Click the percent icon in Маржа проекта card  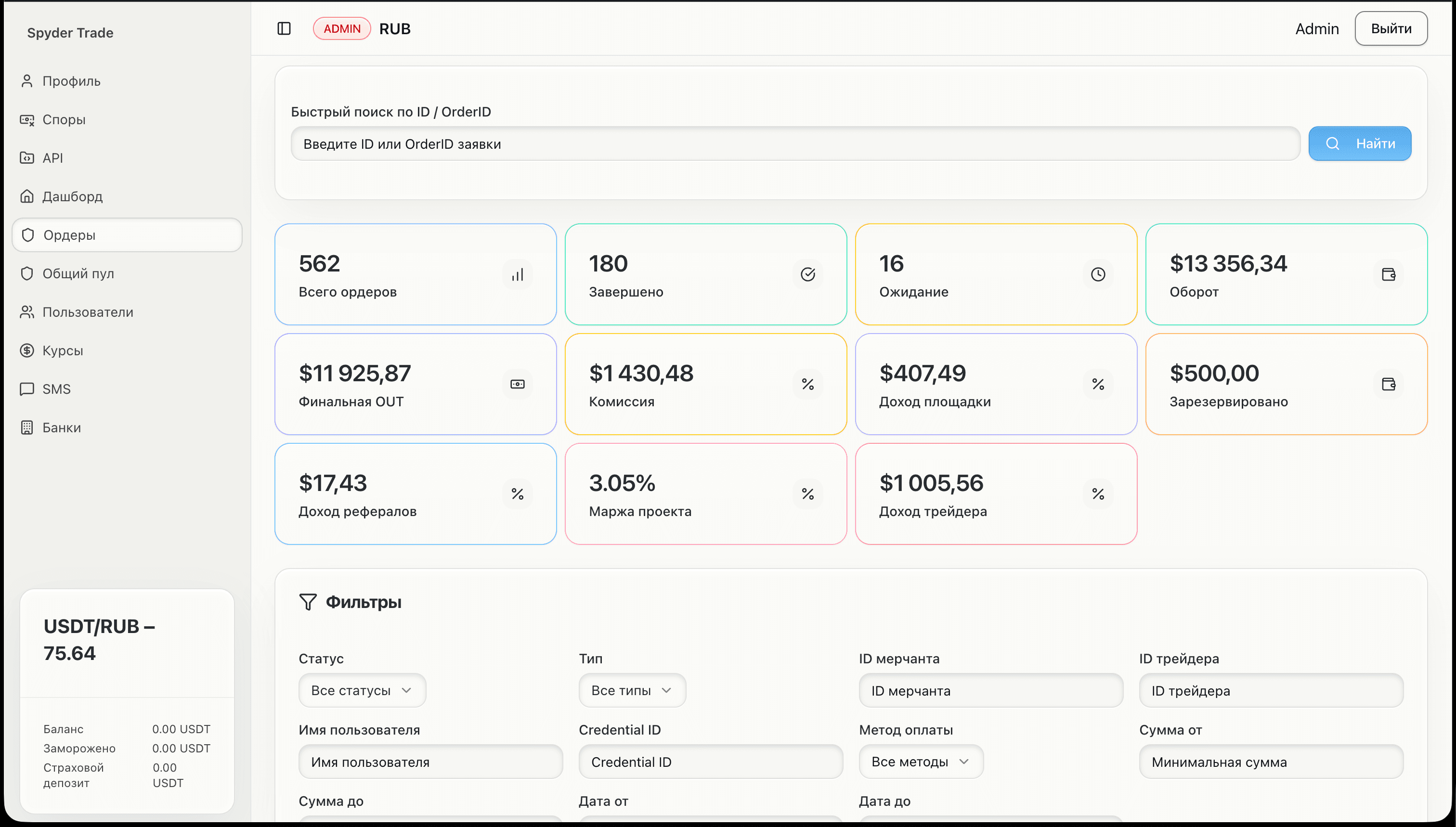click(x=807, y=494)
